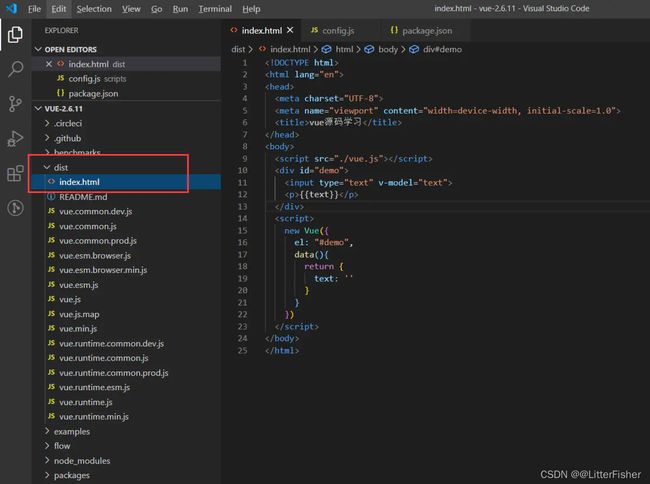Click index.html in the breadcrumb path
Screen dimensions: 650x484
click(290, 49)
